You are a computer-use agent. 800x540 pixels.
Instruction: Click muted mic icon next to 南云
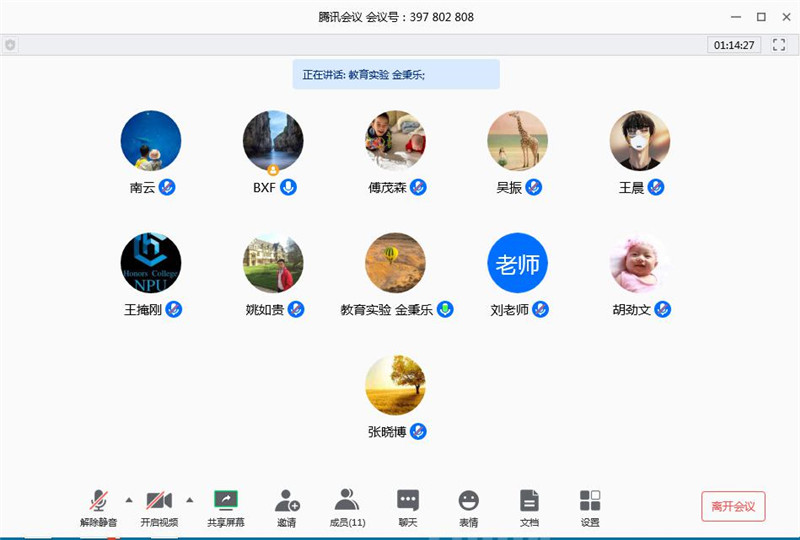tap(167, 187)
